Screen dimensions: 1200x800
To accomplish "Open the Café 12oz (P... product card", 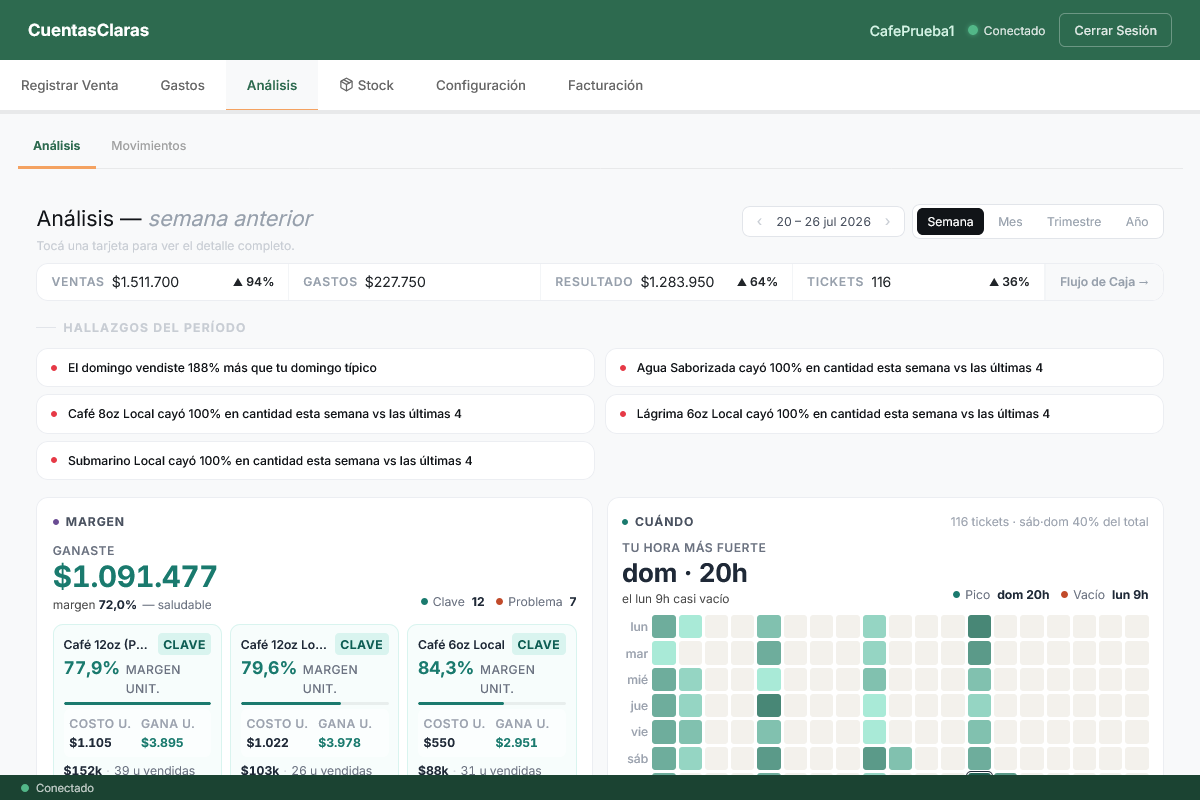I will 138,700.
